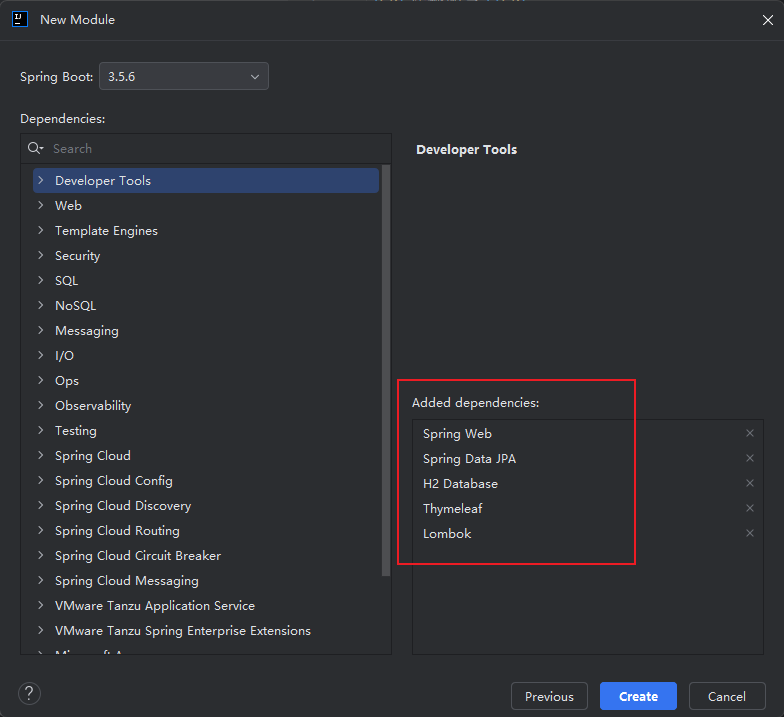Expand the NoSQL category chevron
The height and width of the screenshot is (717, 784).
[x=41, y=305]
